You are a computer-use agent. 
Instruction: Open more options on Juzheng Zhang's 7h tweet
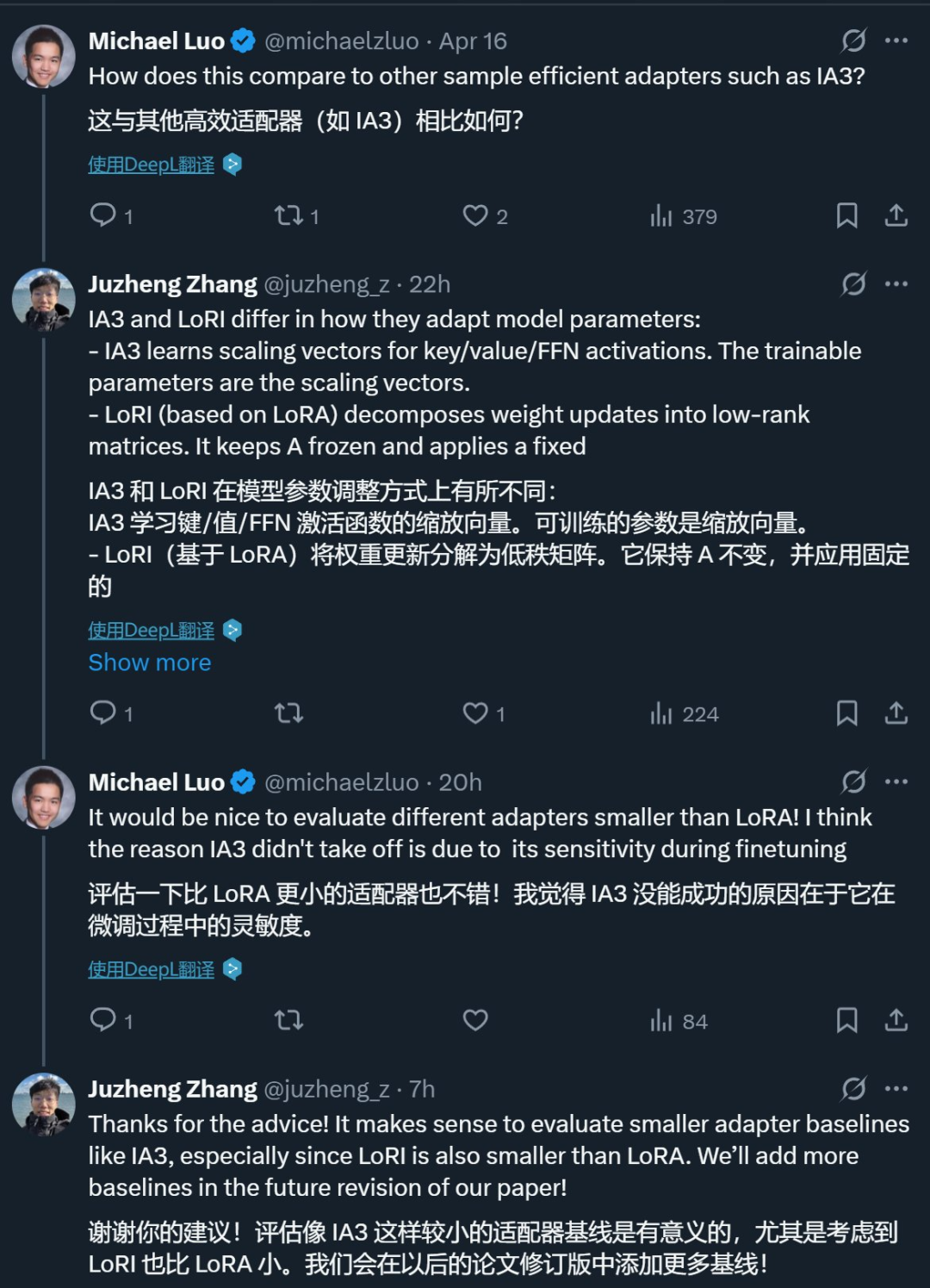click(x=896, y=1089)
